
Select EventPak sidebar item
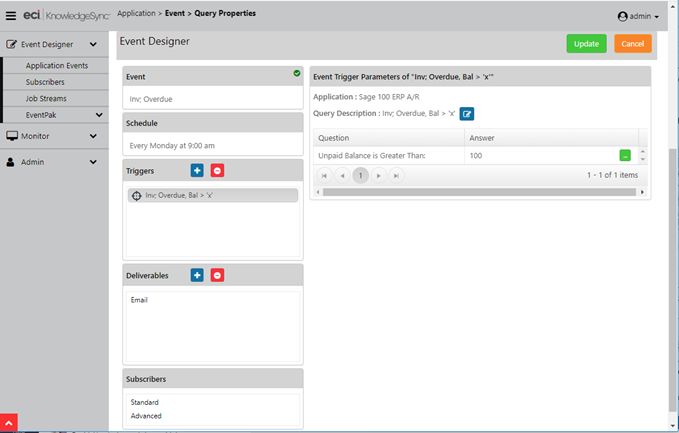[41, 115]
